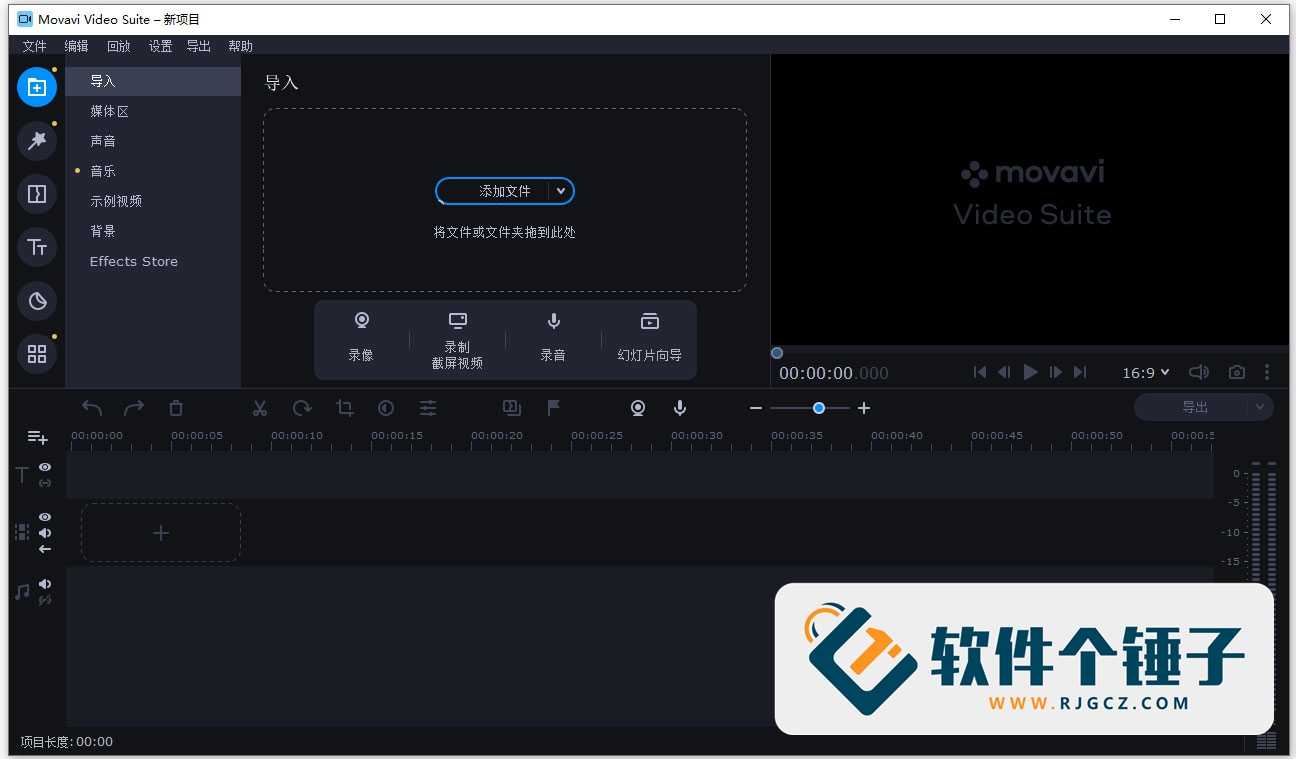Click the microphone icon in timeline toolbar

pos(680,408)
